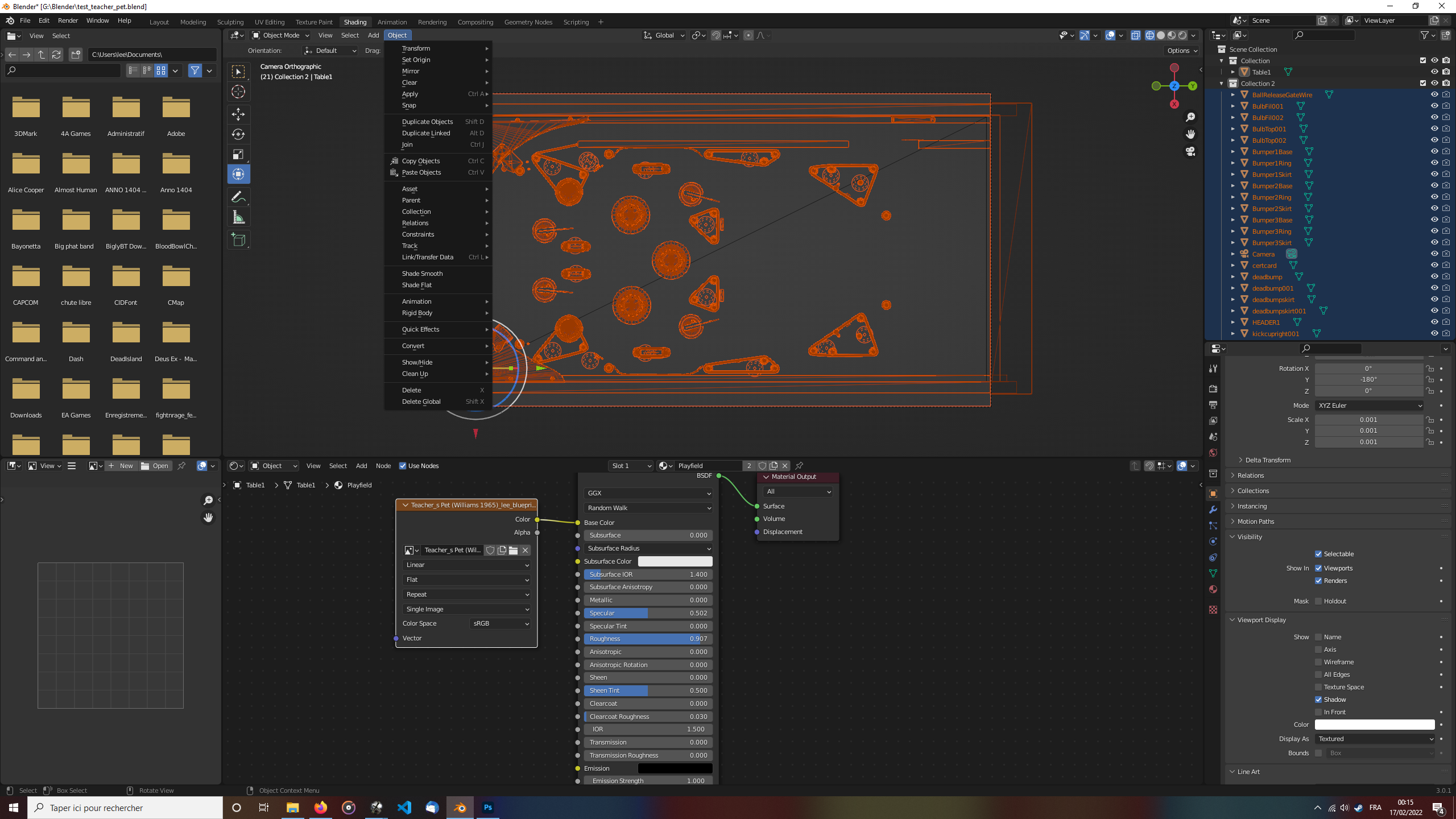
Task: Click the Windows taskbar search box
Action: [x=125, y=808]
